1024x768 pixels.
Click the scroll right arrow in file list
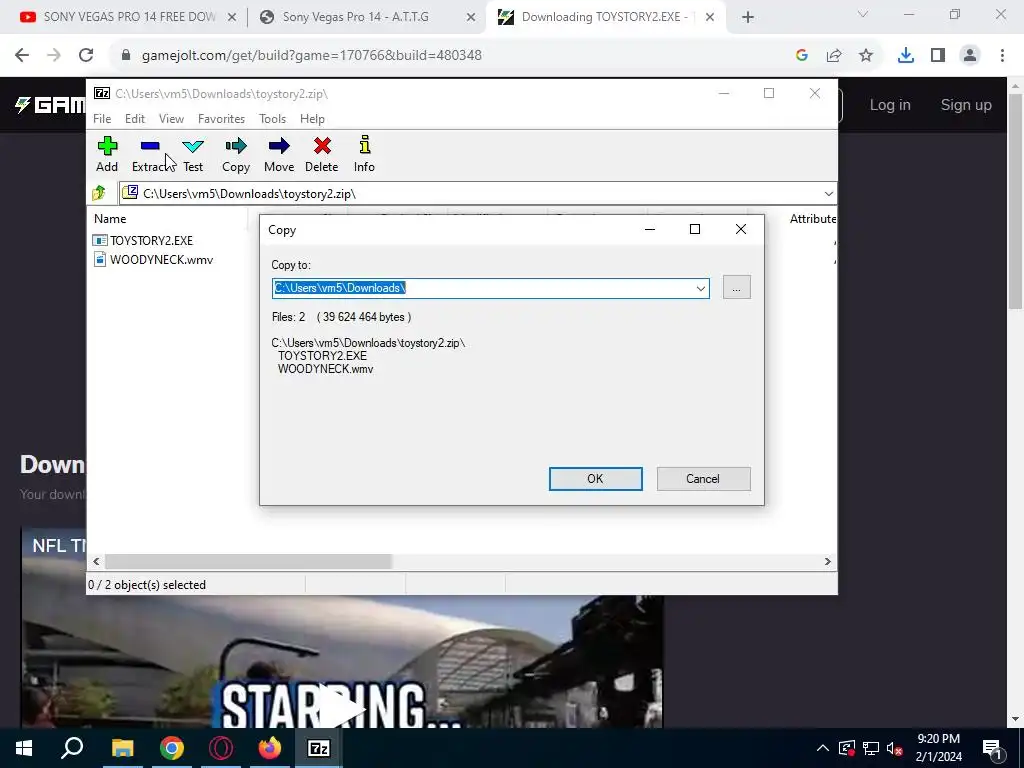pos(827,562)
